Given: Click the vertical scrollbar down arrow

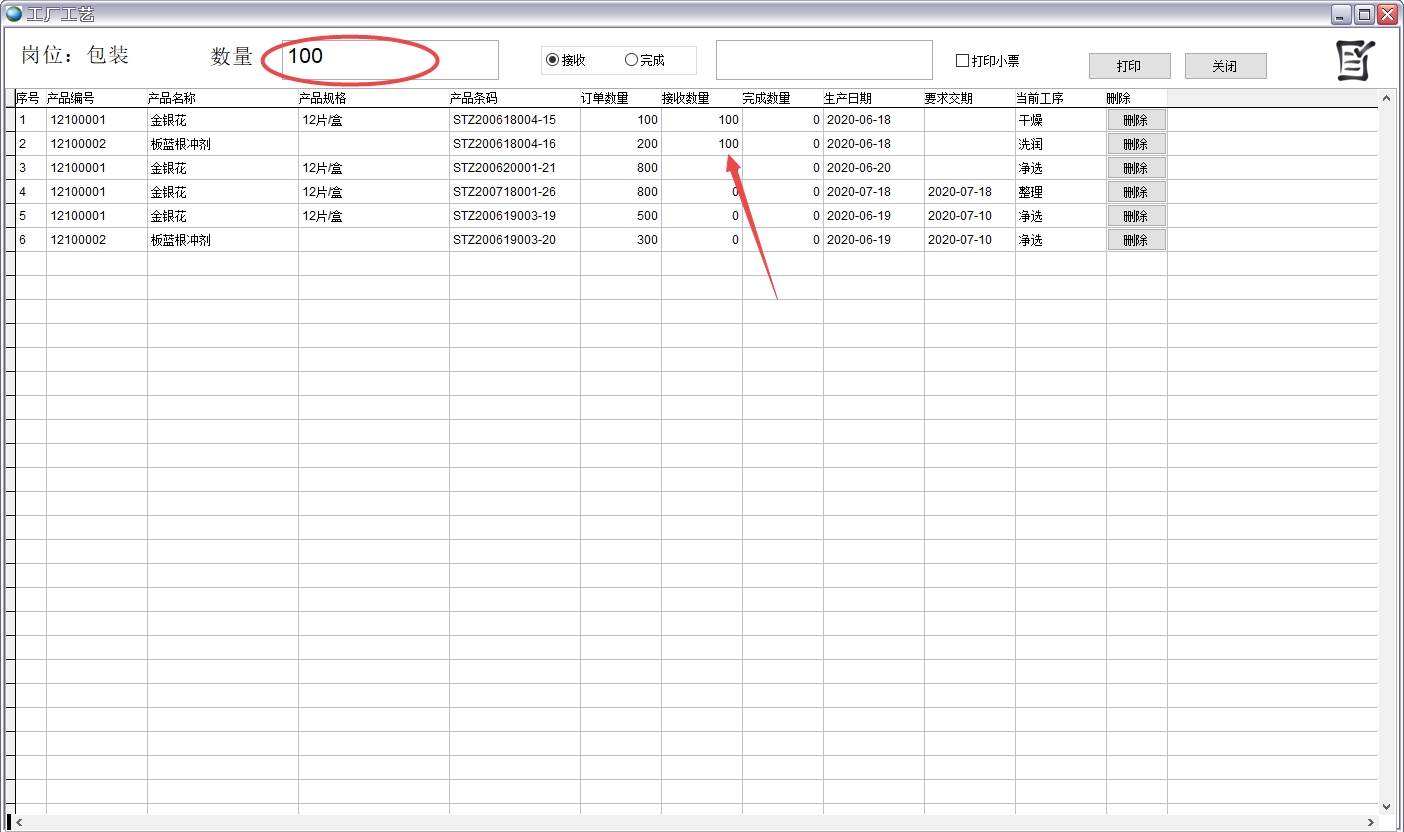Looking at the screenshot, I should (1386, 806).
